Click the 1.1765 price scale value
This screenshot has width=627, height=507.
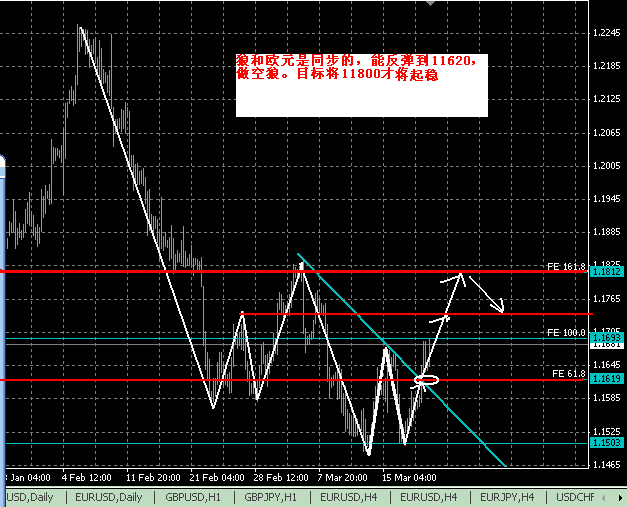(x=607, y=299)
